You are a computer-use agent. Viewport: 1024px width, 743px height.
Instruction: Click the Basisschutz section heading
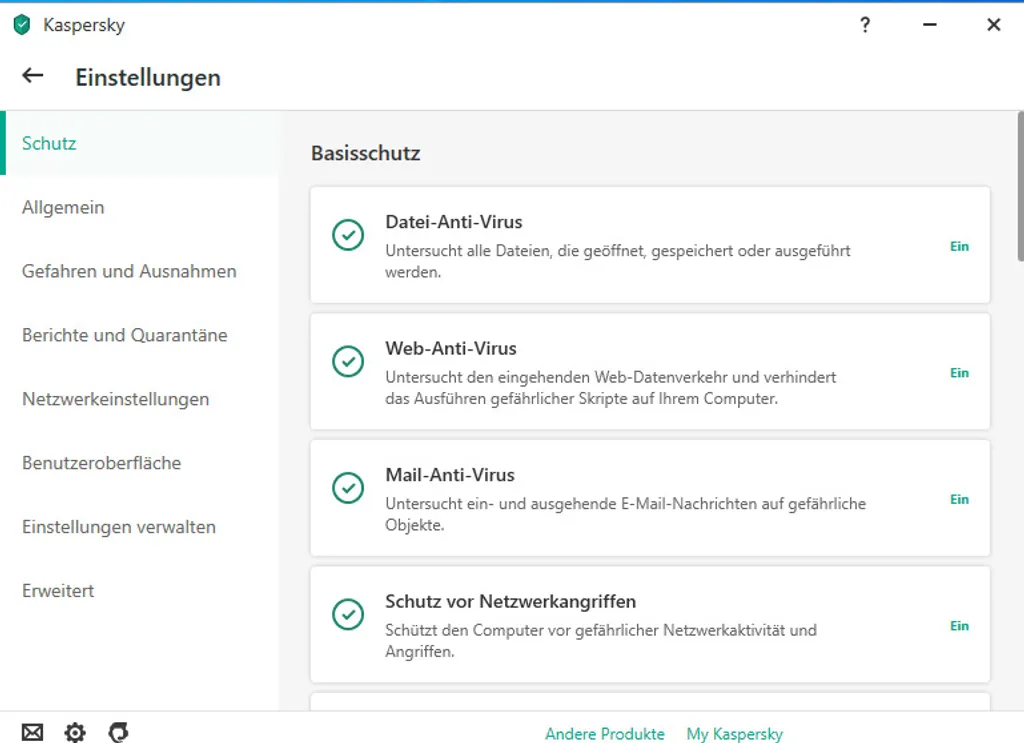[366, 153]
